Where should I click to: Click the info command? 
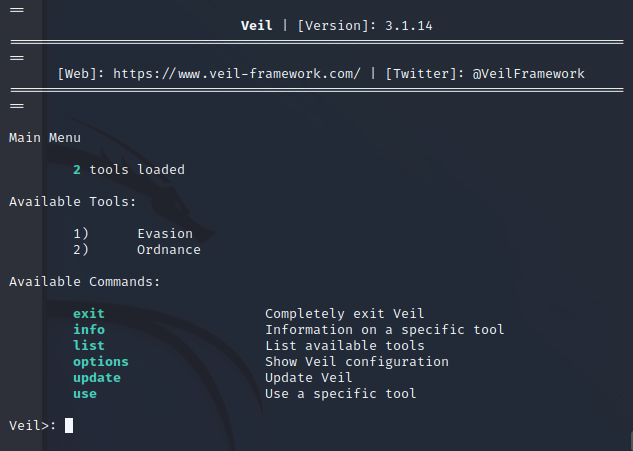[x=89, y=329]
